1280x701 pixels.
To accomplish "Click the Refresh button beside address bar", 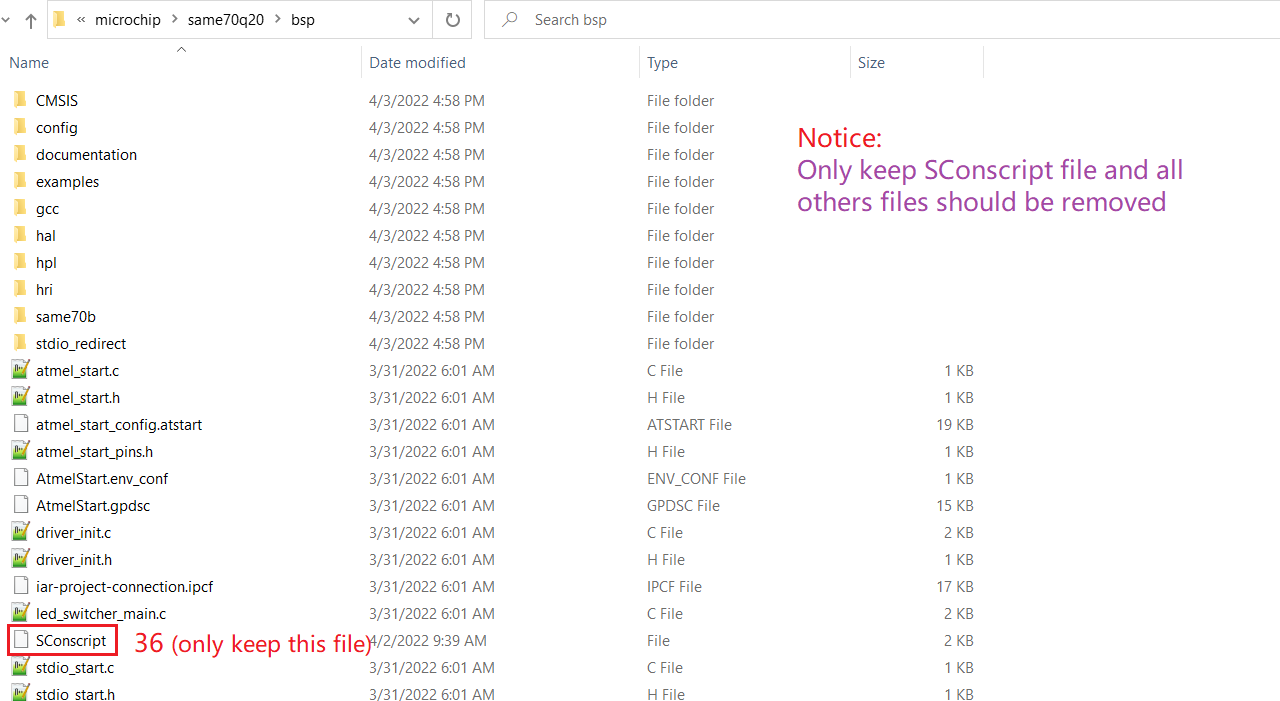I will coord(452,20).
